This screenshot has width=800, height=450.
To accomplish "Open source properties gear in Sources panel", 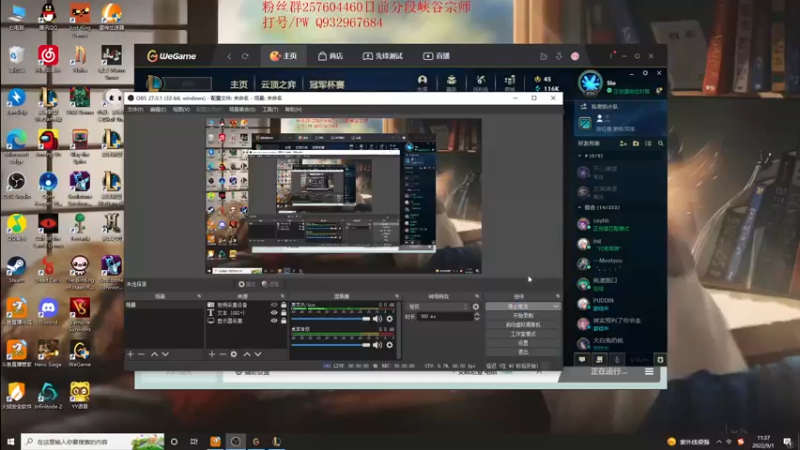I will [234, 354].
